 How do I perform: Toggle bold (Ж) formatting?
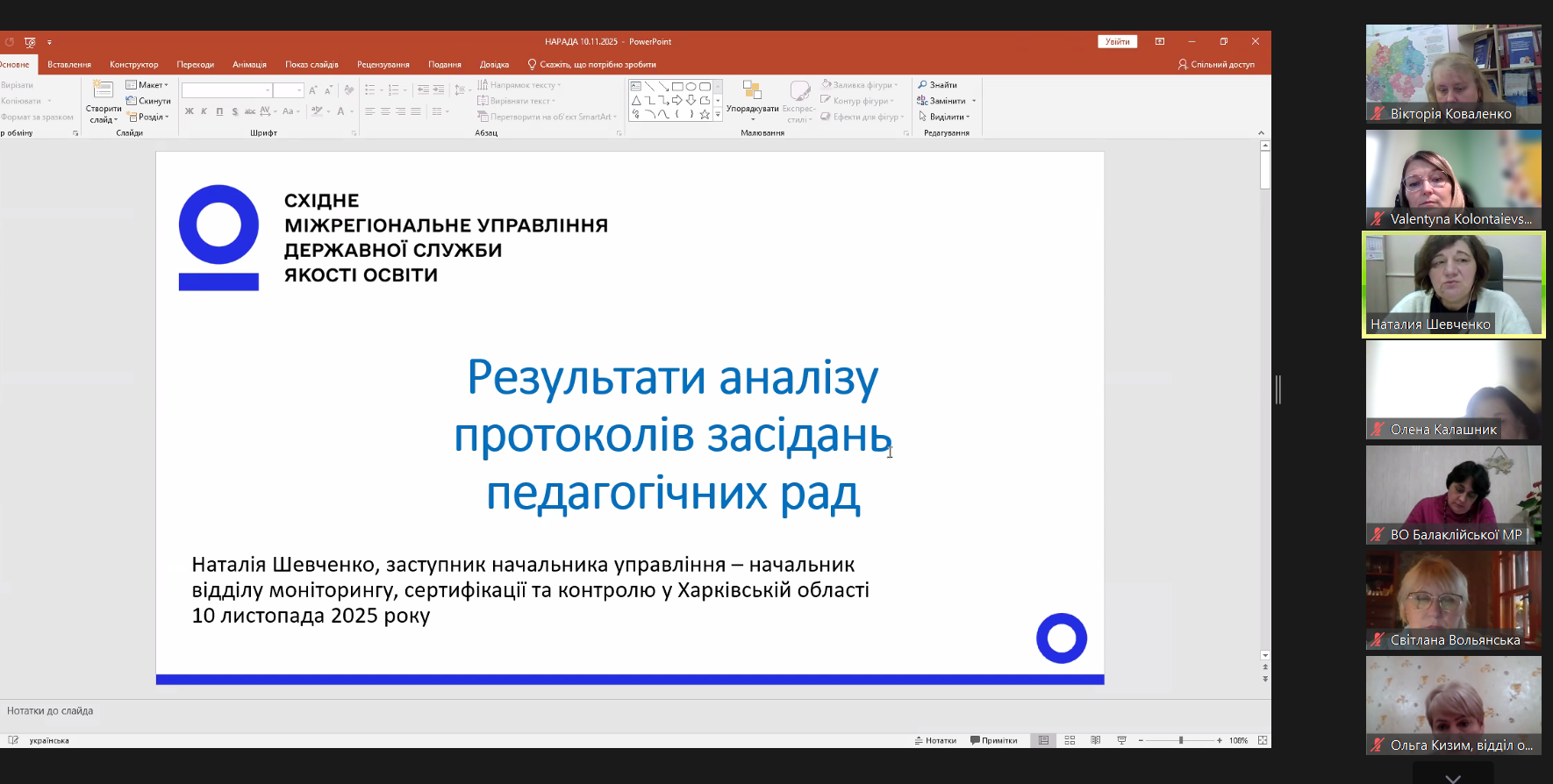tap(189, 111)
